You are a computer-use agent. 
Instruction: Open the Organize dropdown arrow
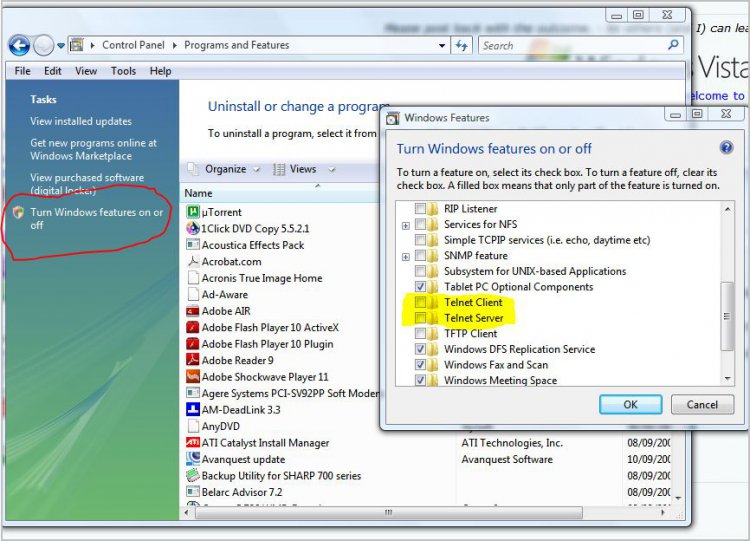(257, 169)
